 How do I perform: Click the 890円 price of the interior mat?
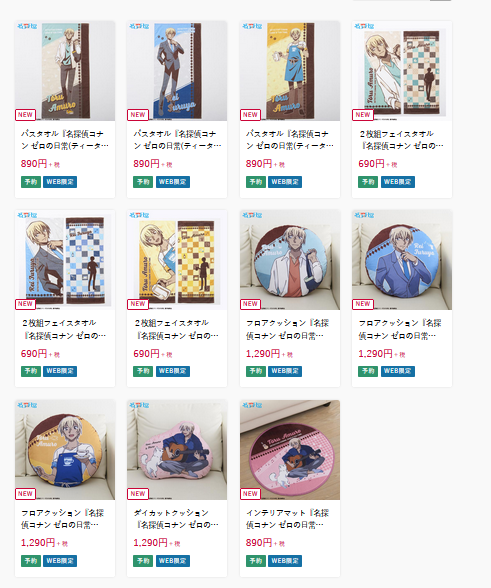[x=259, y=543]
